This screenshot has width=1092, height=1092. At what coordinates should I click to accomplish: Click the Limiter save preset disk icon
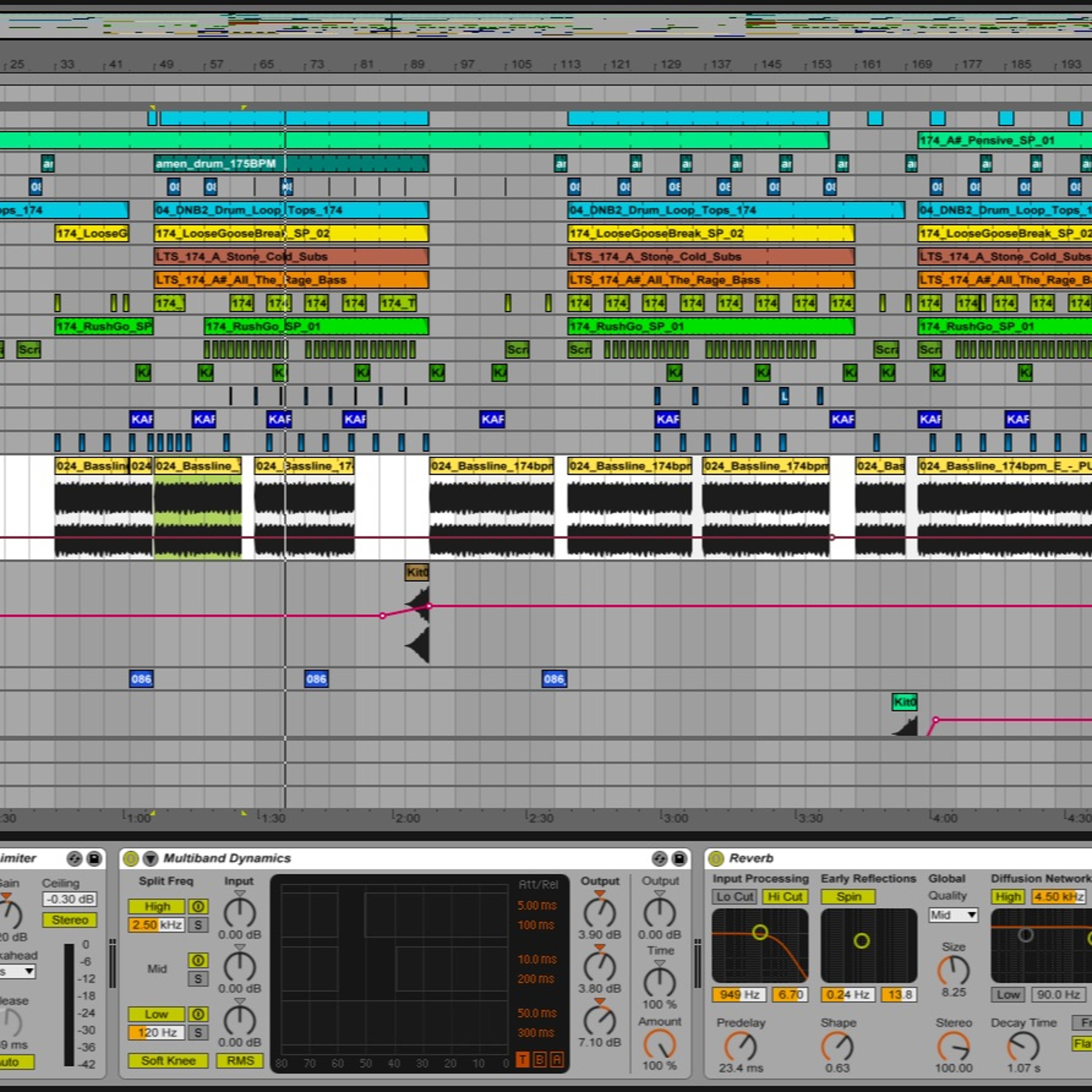pos(94,859)
